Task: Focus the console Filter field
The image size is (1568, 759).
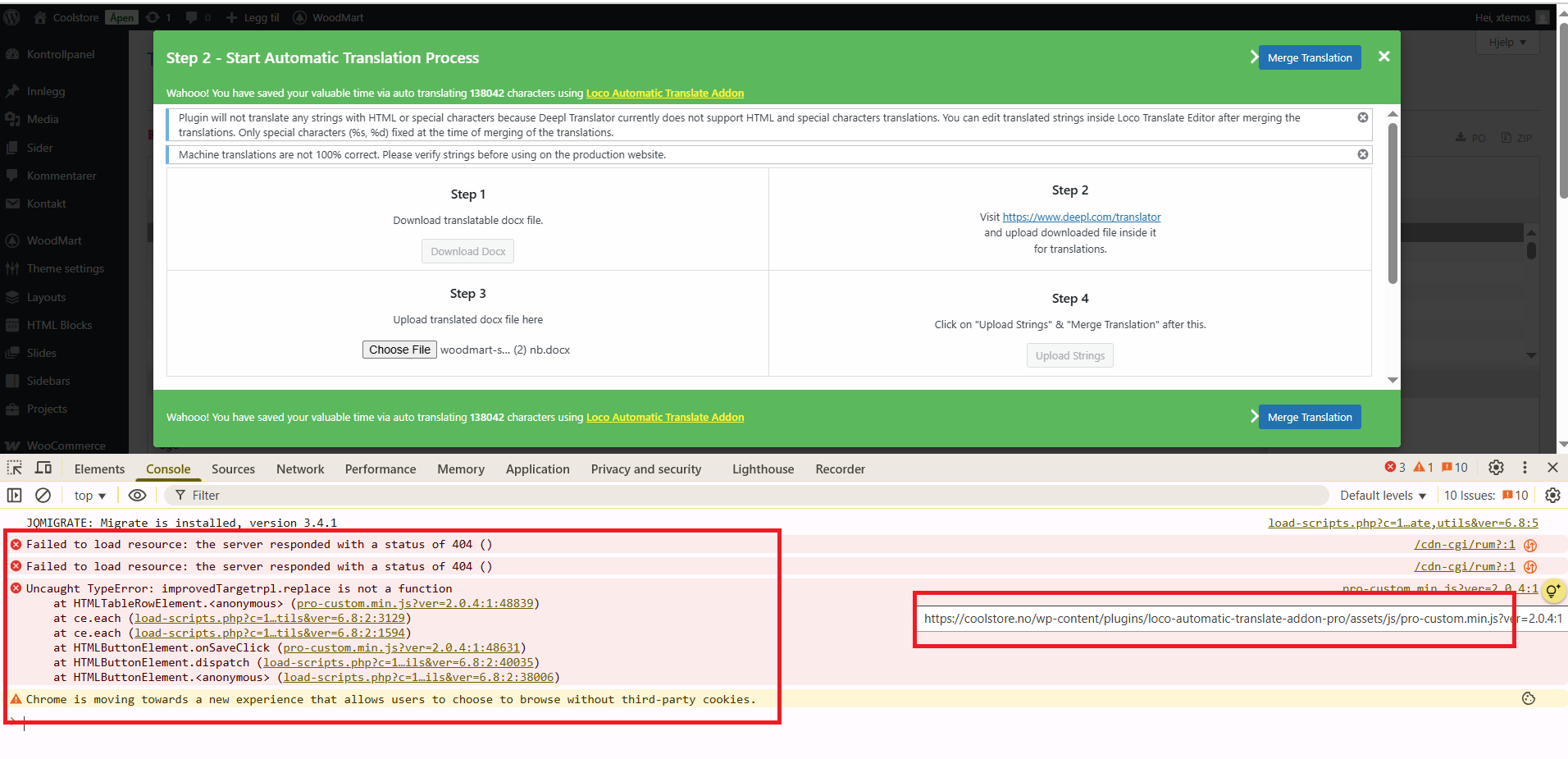Action: (746, 495)
